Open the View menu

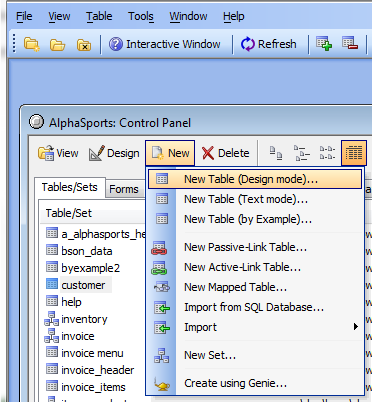[59, 16]
